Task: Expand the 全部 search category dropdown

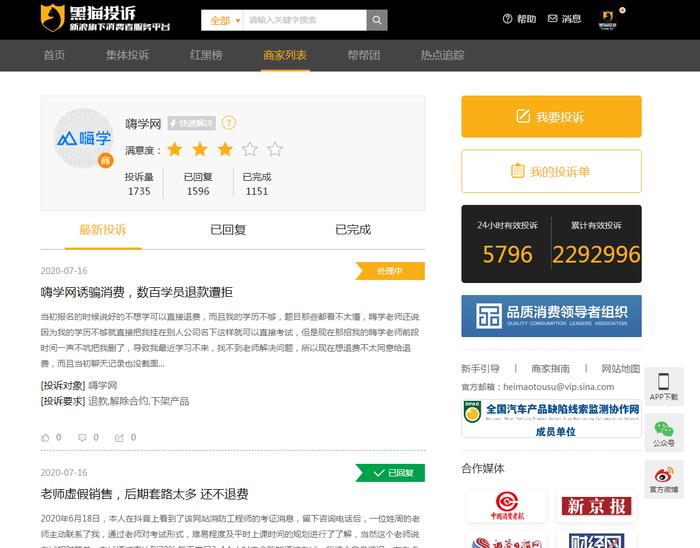Action: click(223, 20)
